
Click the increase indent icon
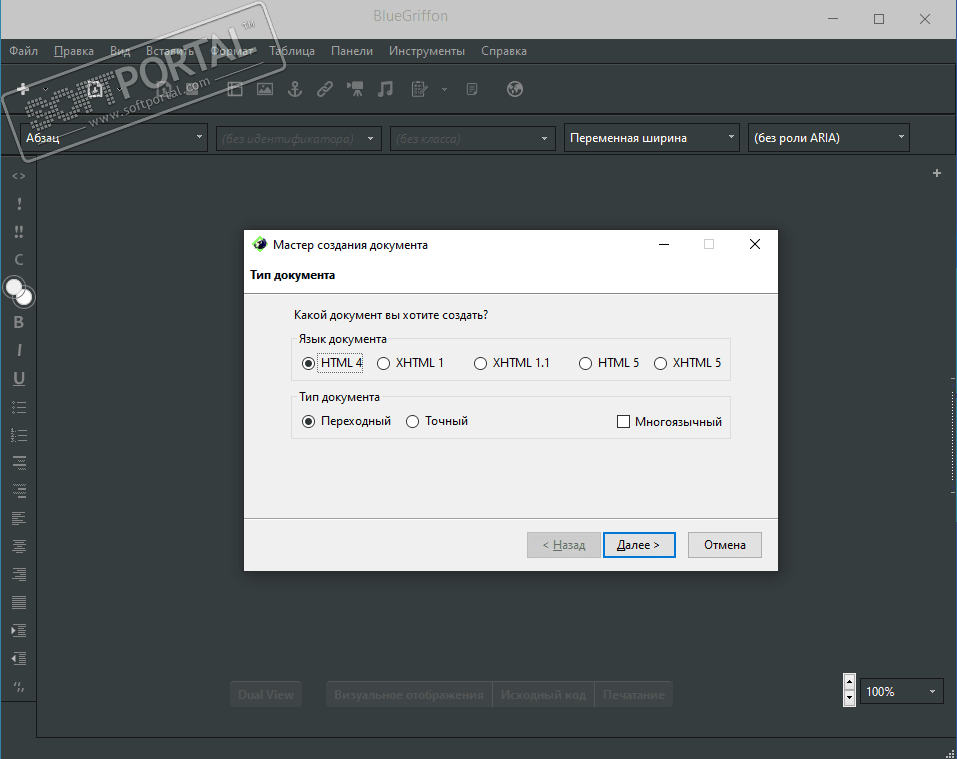(19, 630)
